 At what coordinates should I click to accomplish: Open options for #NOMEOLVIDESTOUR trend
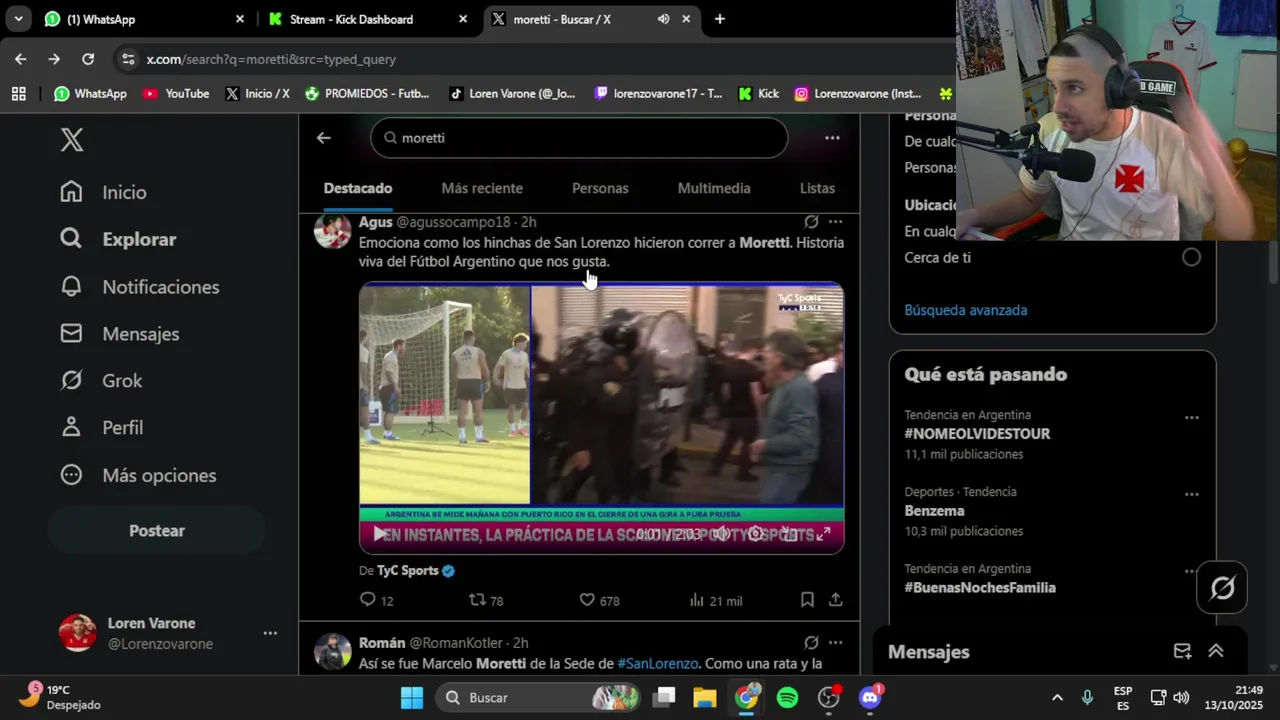[1191, 417]
